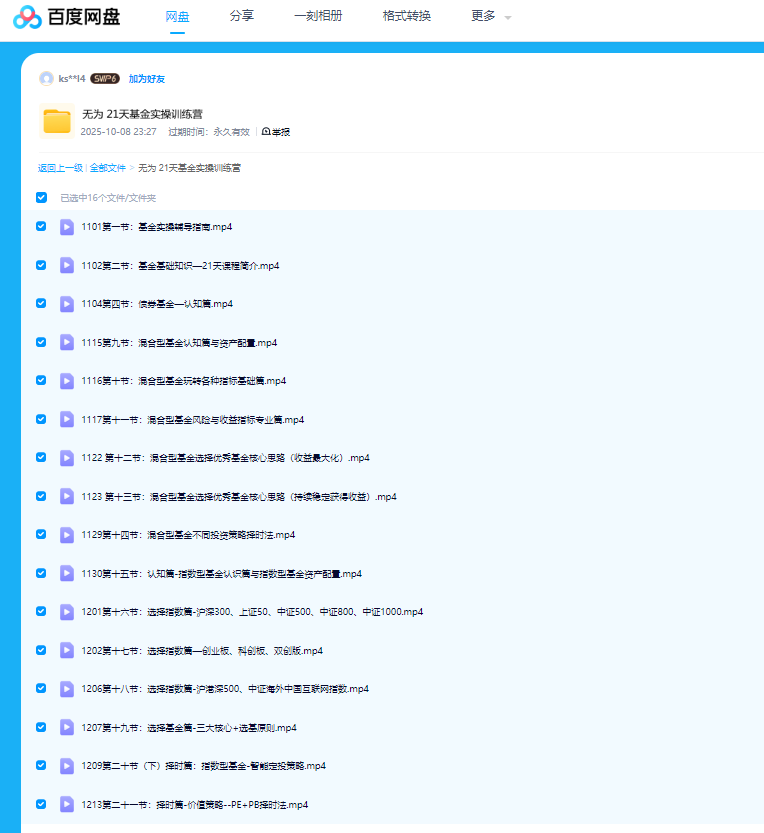Open file 1129第十四节 混合型基金不同投资策略择时法.mp4
764x833 pixels.
188,535
